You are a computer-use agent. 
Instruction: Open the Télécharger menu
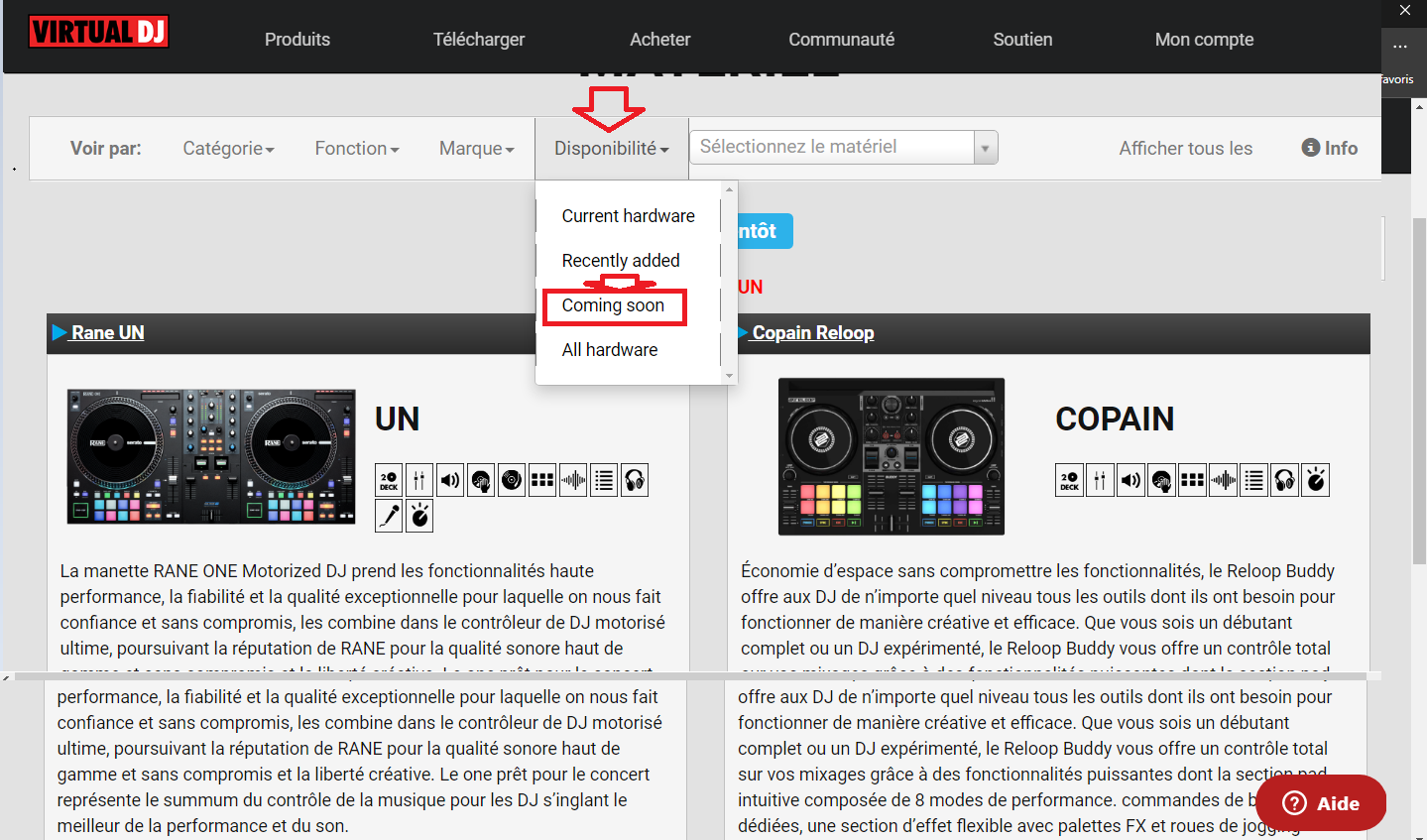(x=479, y=39)
